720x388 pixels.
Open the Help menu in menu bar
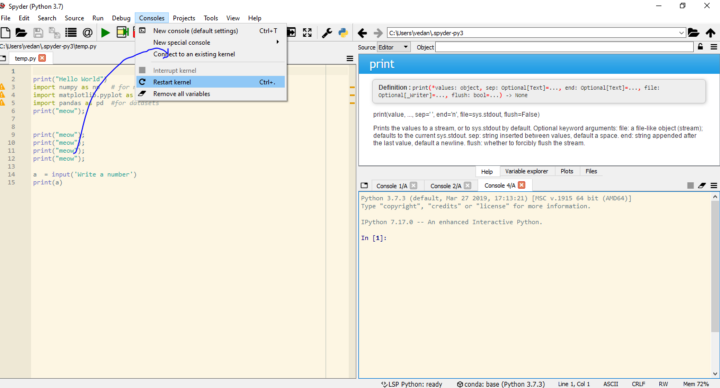tap(255, 18)
